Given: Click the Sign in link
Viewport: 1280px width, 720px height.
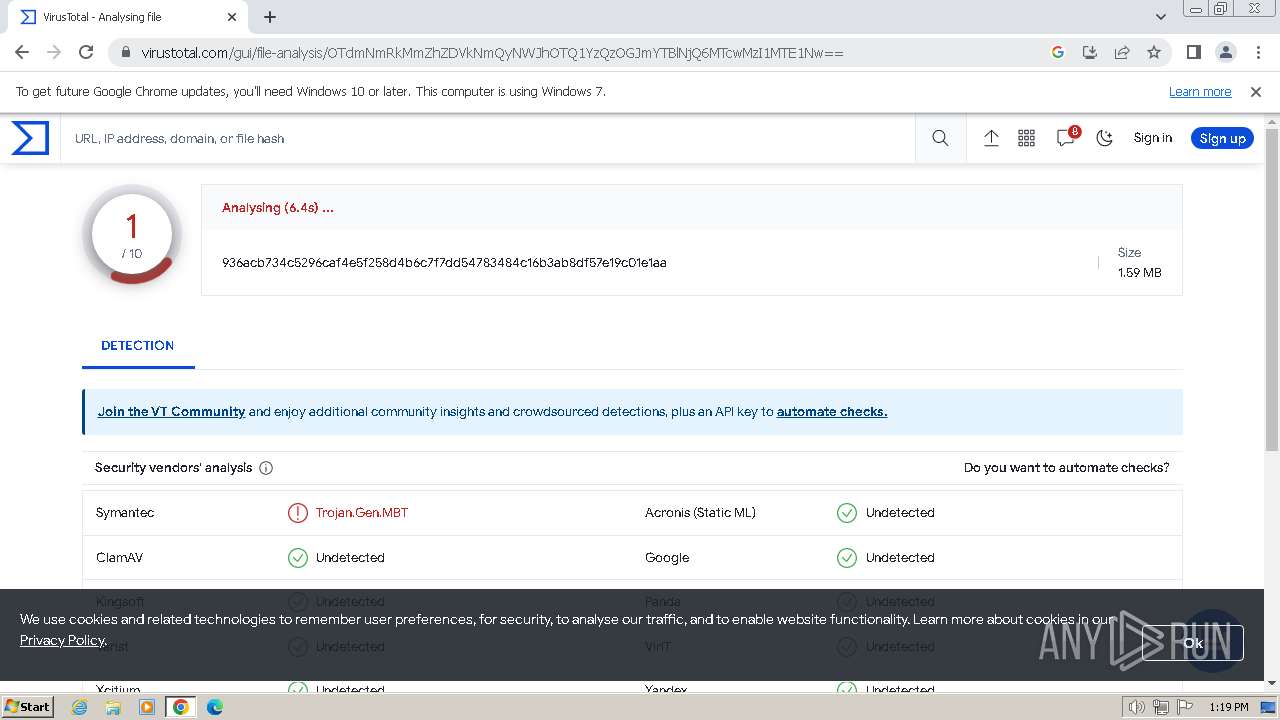Looking at the screenshot, I should [1152, 138].
